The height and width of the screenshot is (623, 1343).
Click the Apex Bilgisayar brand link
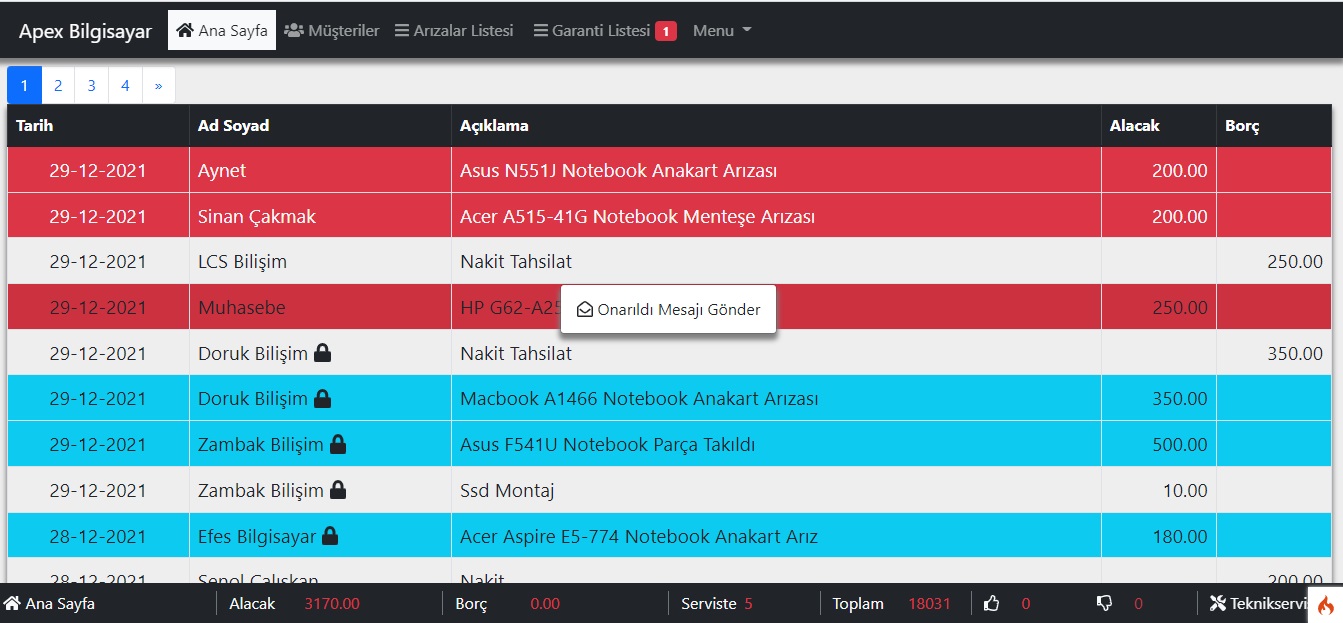(x=85, y=31)
